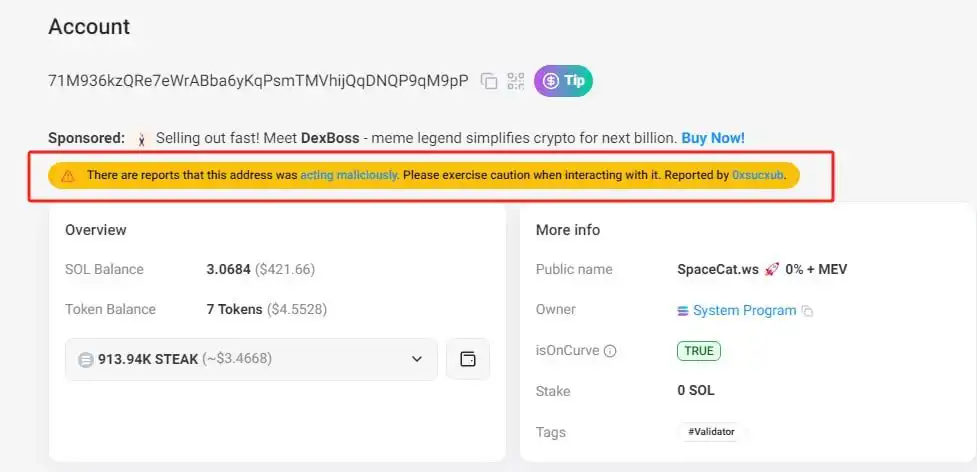Screen dimensions: 977x472
Task: Click the TRUE isOnCurve badge
Action: pyautogui.click(x=699, y=351)
